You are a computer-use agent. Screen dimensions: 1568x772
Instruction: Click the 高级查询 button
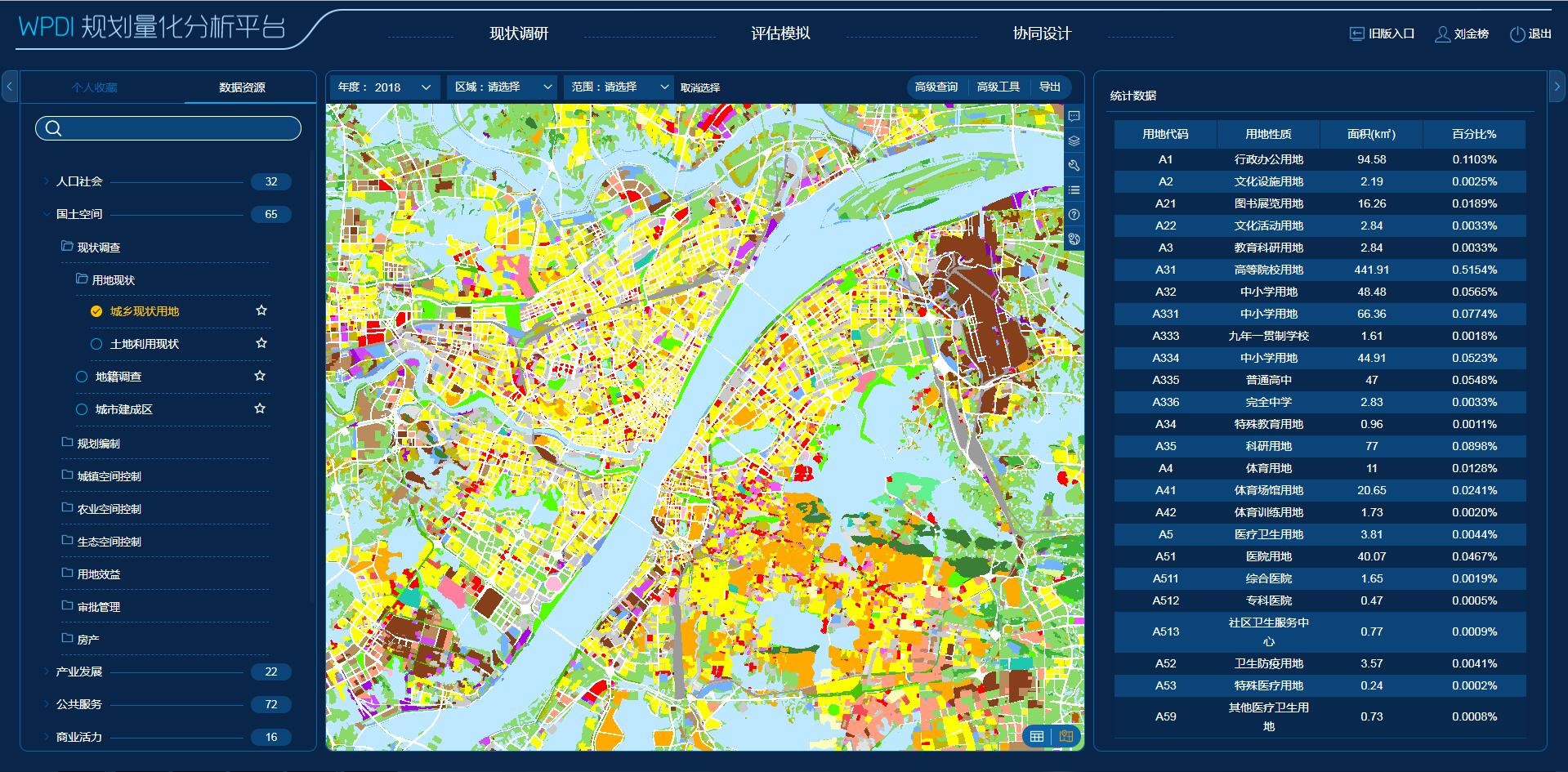tap(936, 87)
